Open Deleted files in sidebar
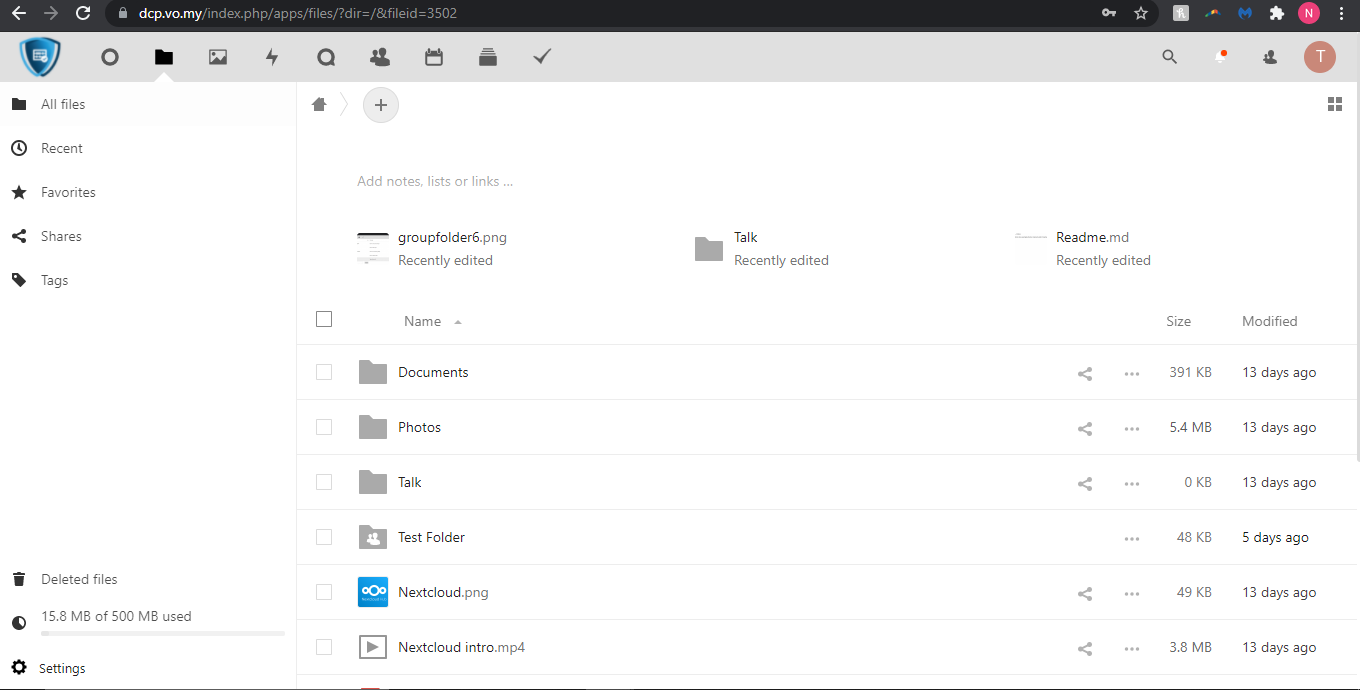The image size is (1360, 690). pyautogui.click(x=79, y=579)
